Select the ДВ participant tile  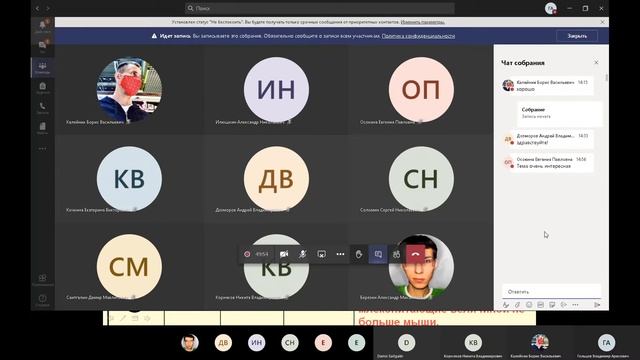coord(276,179)
